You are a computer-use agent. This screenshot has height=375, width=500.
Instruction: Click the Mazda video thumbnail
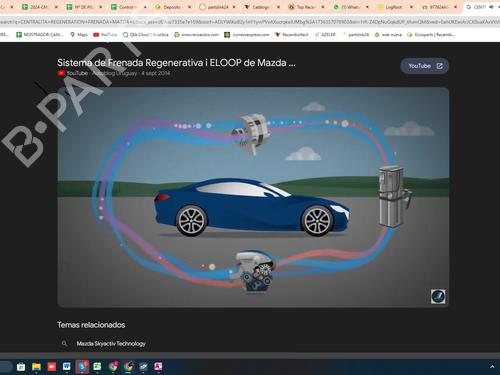pos(253,197)
